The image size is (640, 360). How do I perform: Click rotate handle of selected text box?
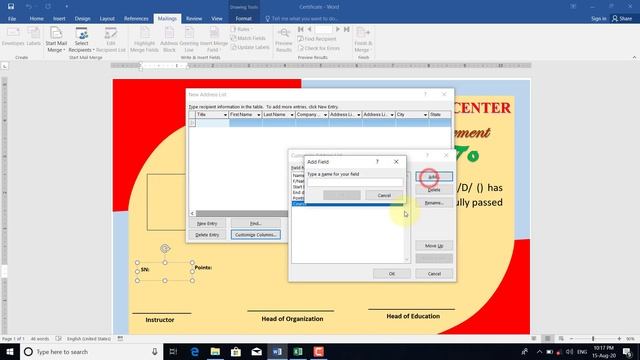pos(165,248)
